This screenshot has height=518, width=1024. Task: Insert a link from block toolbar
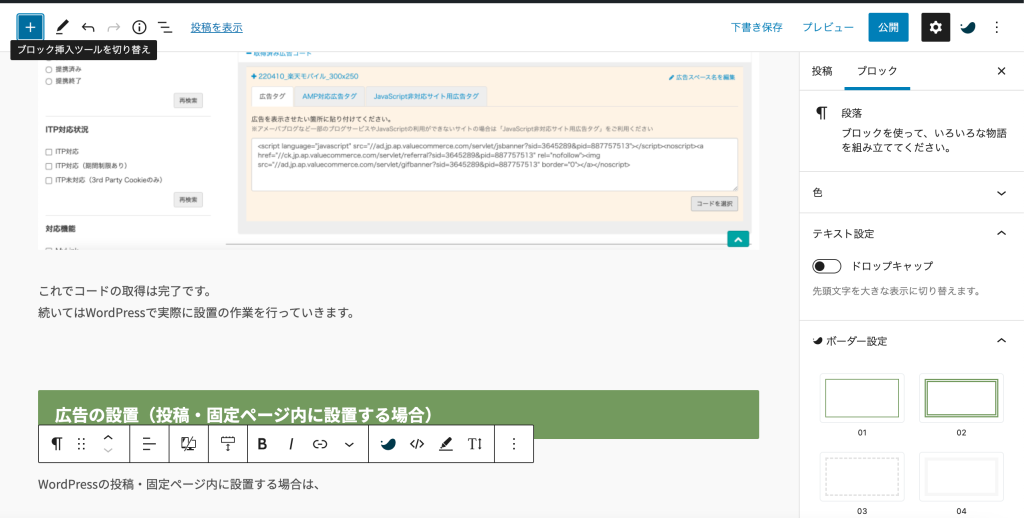[x=320, y=444]
